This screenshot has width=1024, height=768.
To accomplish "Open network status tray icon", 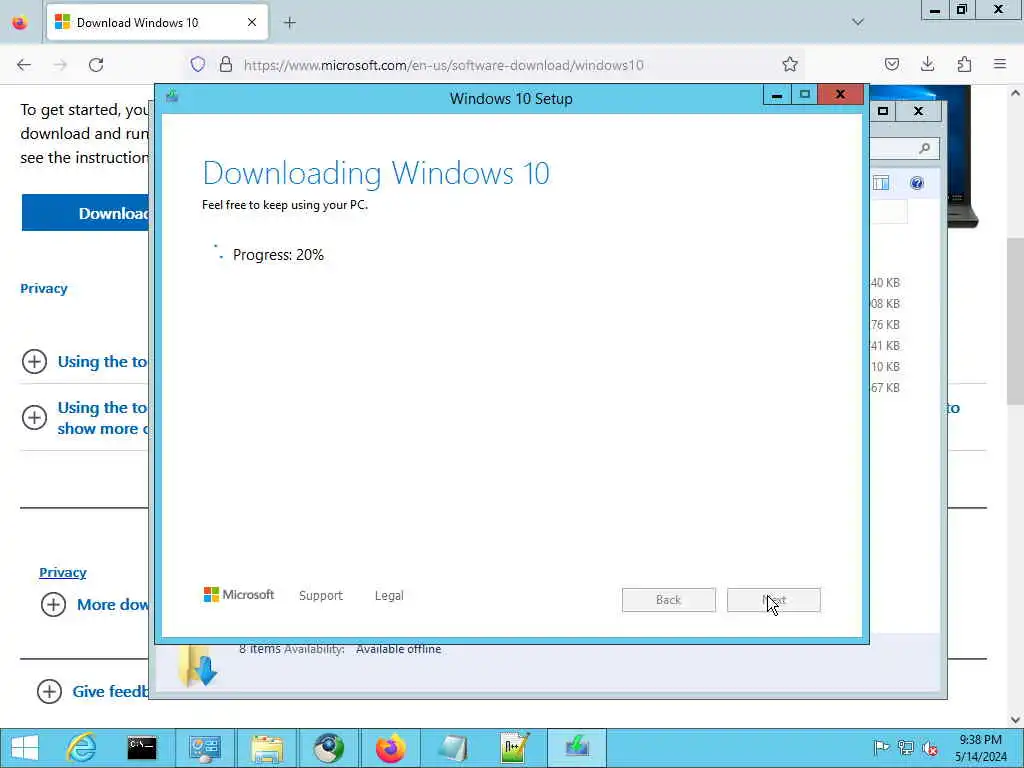I will (905, 748).
